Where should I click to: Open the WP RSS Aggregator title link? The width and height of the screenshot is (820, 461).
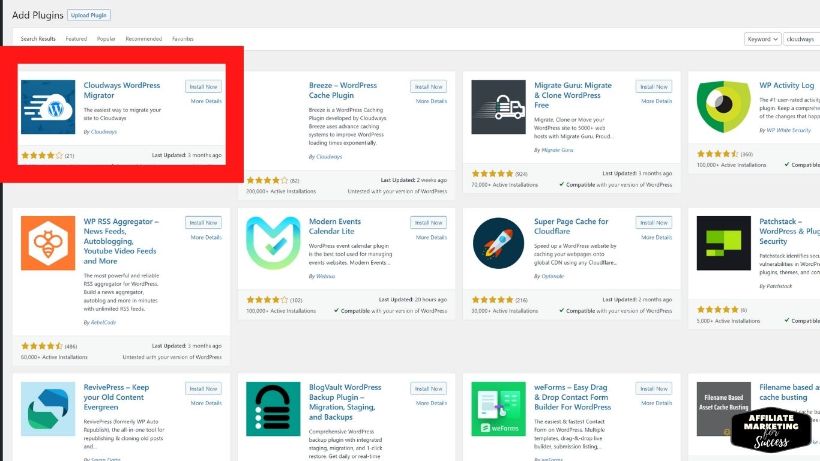point(121,241)
